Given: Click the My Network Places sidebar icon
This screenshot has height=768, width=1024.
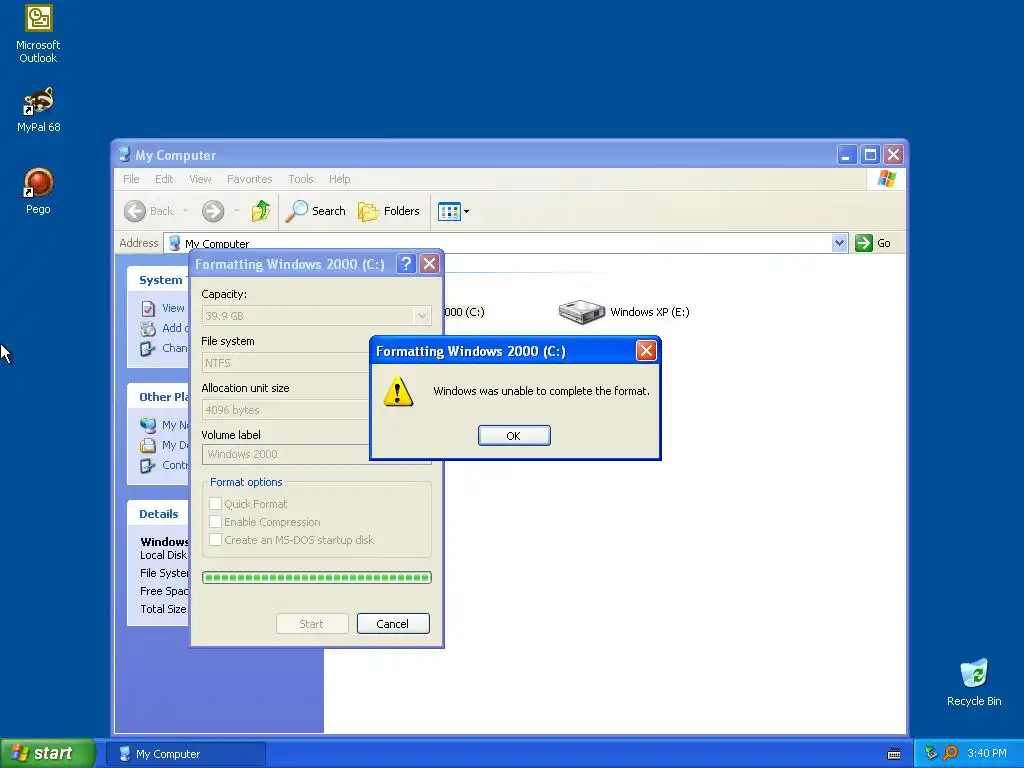Looking at the screenshot, I should [148, 425].
